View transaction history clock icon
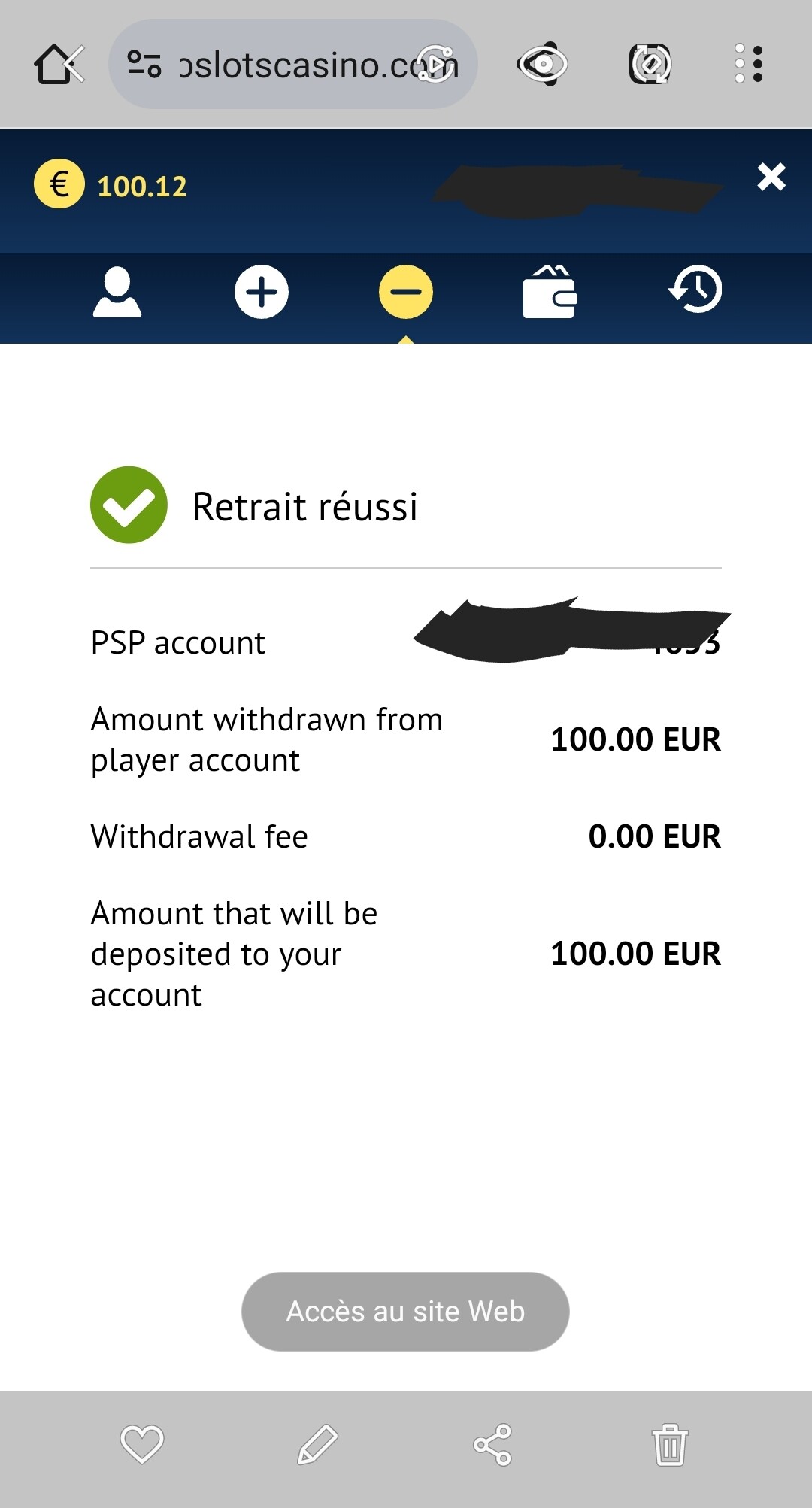 pyautogui.click(x=695, y=290)
